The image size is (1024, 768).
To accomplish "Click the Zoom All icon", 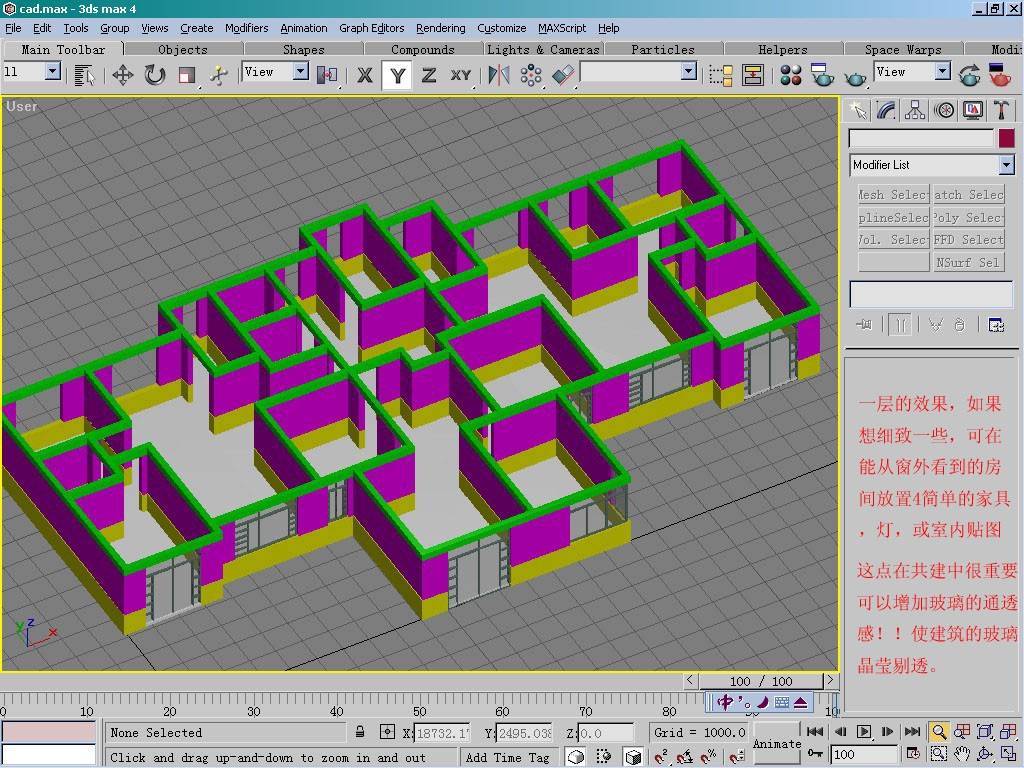I will point(962,731).
